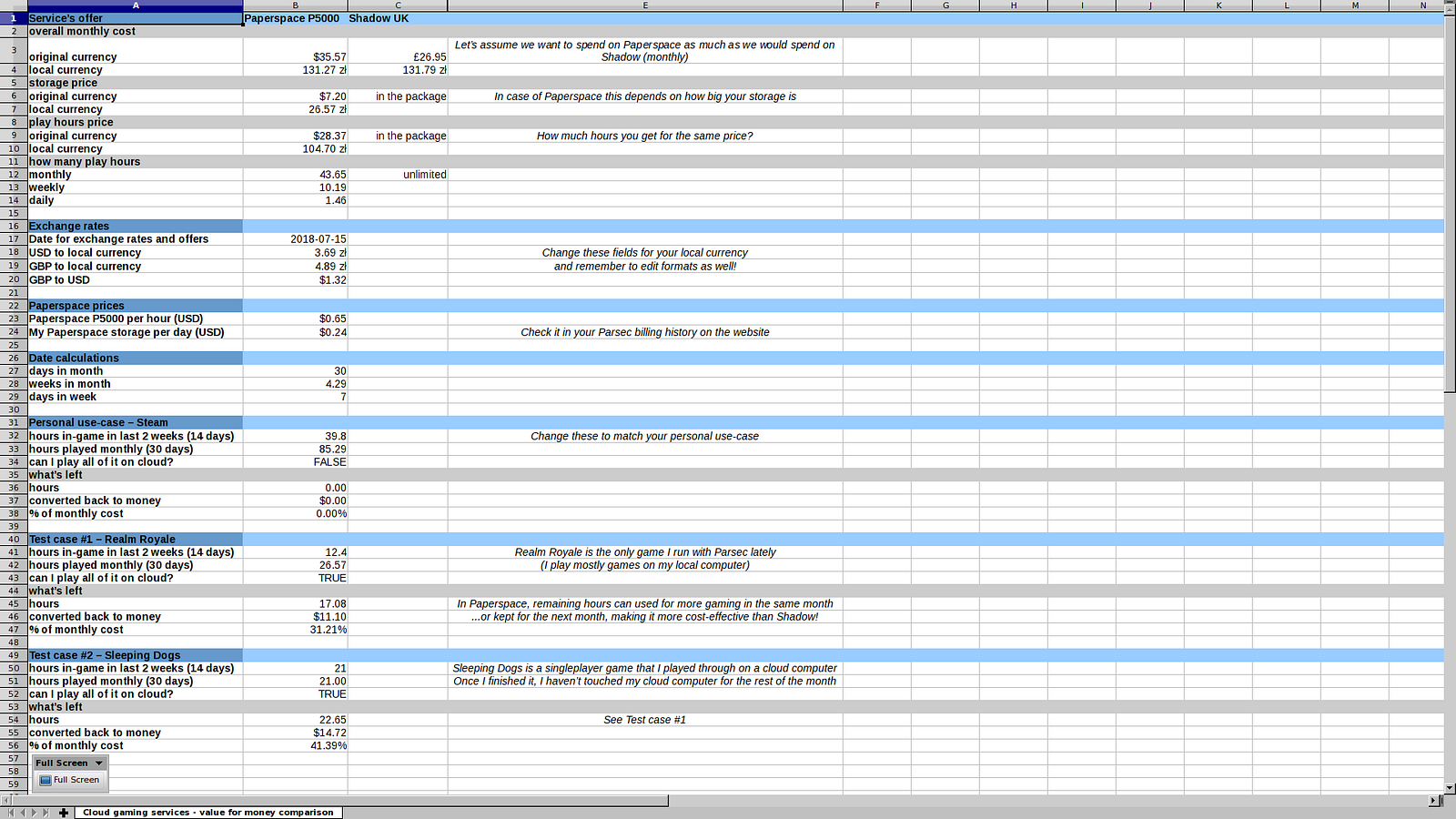Click the '131.27 zł' cell

click(295, 70)
